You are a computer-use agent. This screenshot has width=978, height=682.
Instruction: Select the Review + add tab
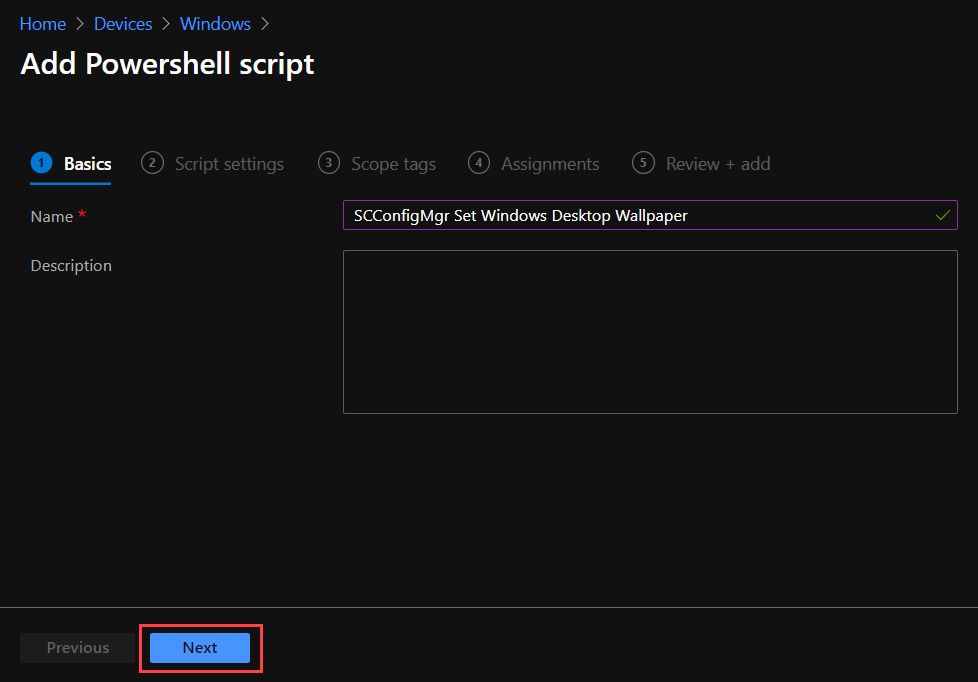point(718,163)
